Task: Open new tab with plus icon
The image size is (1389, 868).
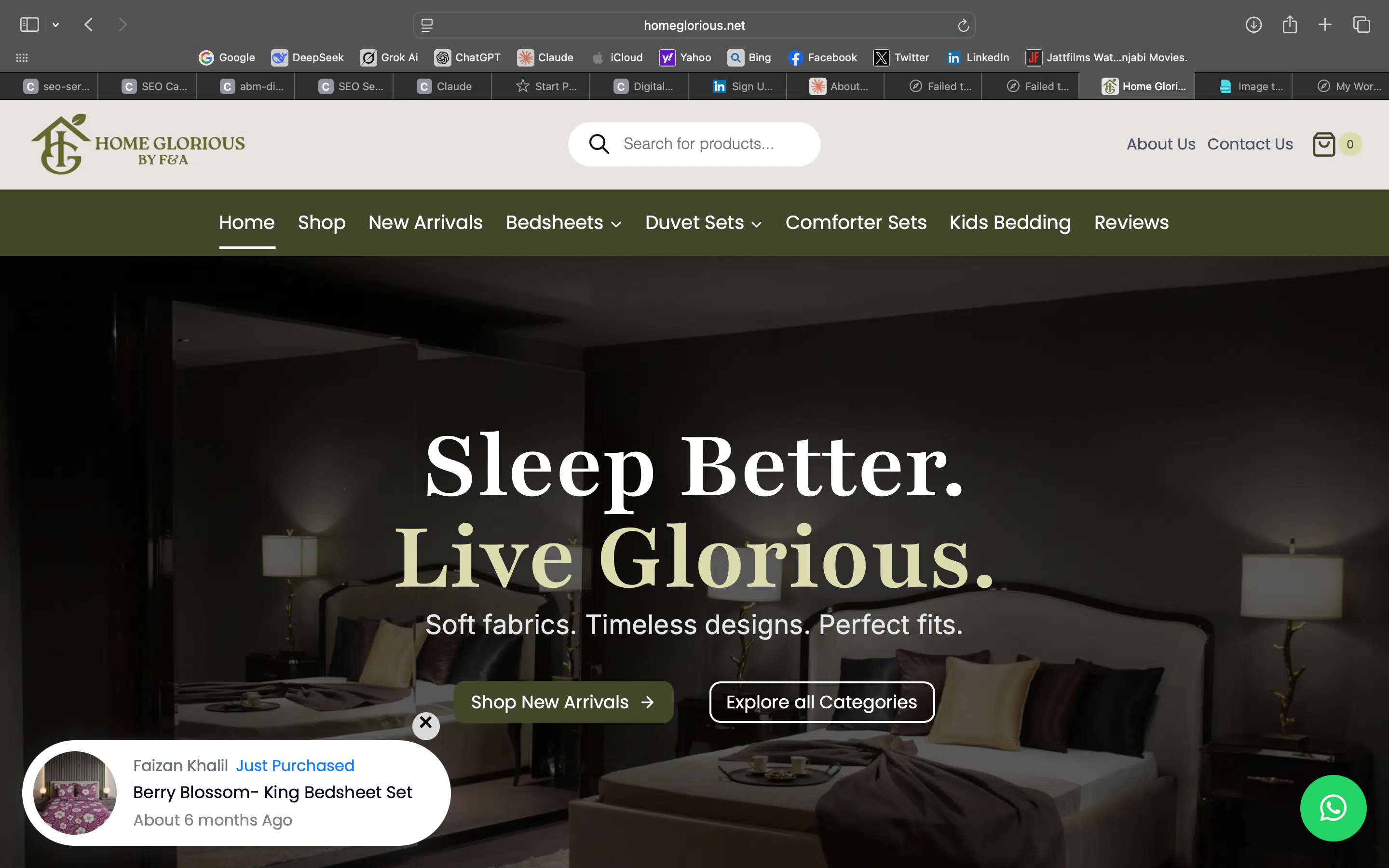Action: (x=1325, y=25)
